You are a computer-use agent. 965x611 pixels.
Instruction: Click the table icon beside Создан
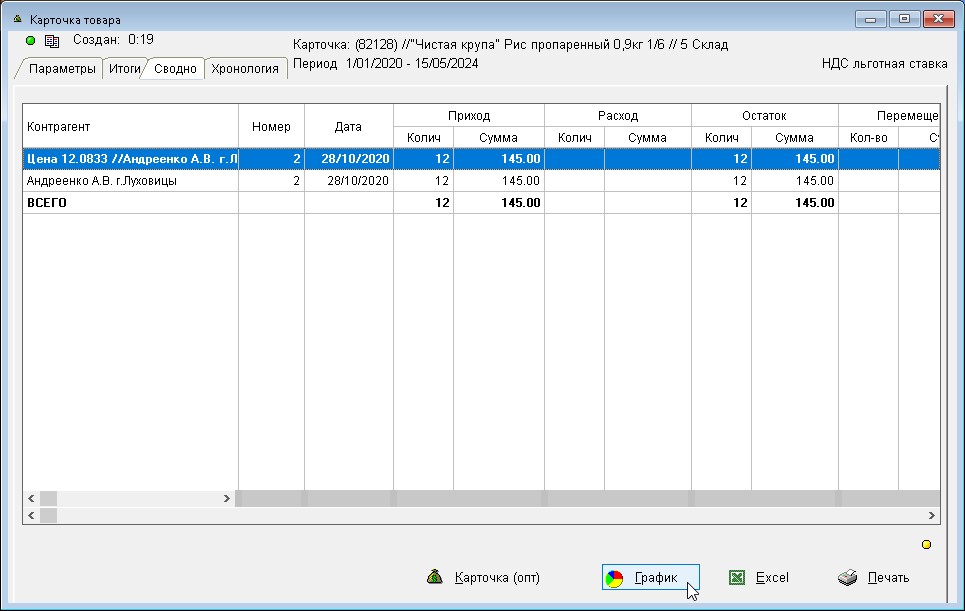pos(52,41)
